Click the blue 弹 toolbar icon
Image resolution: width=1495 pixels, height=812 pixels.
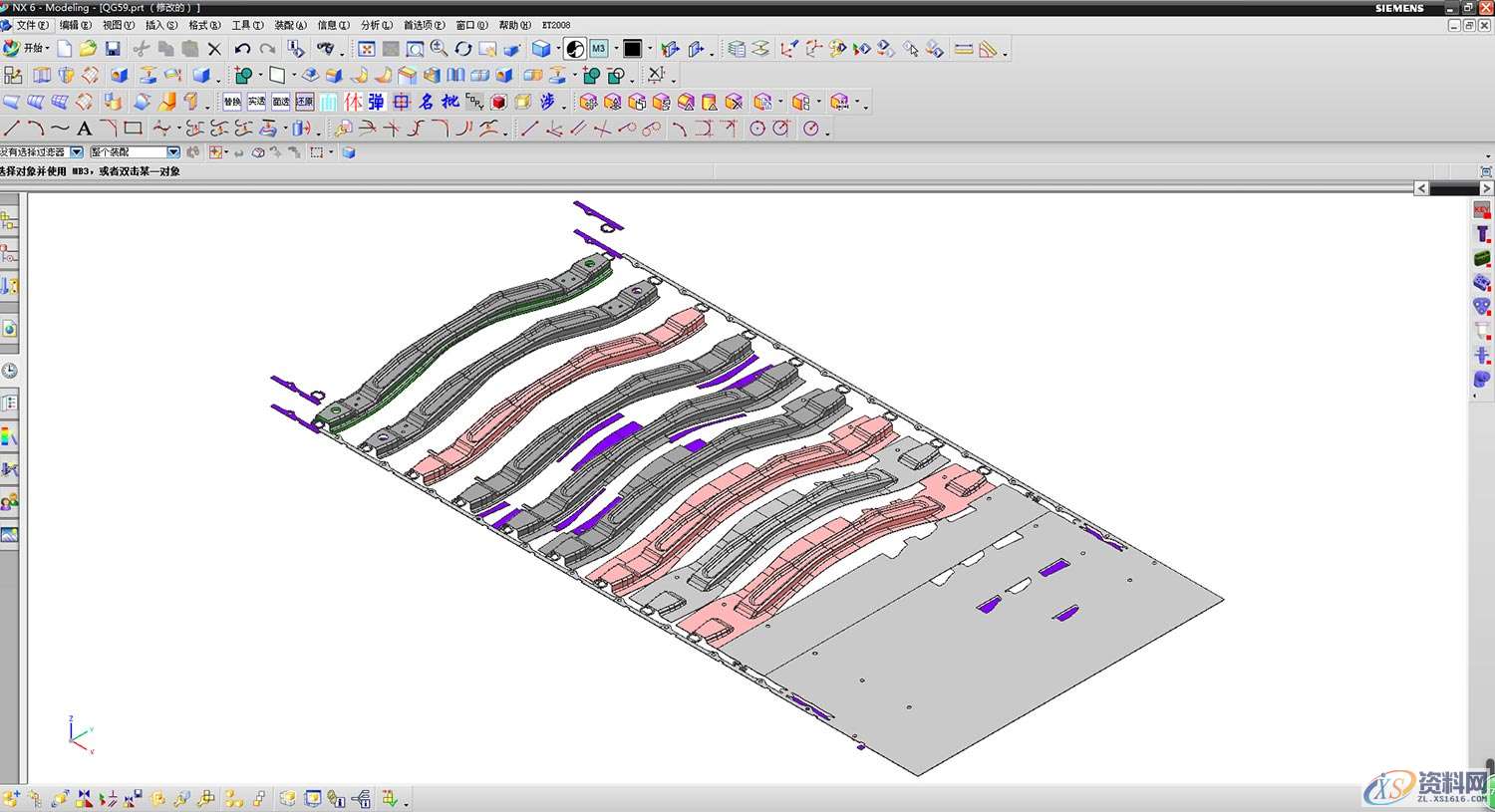click(x=376, y=102)
